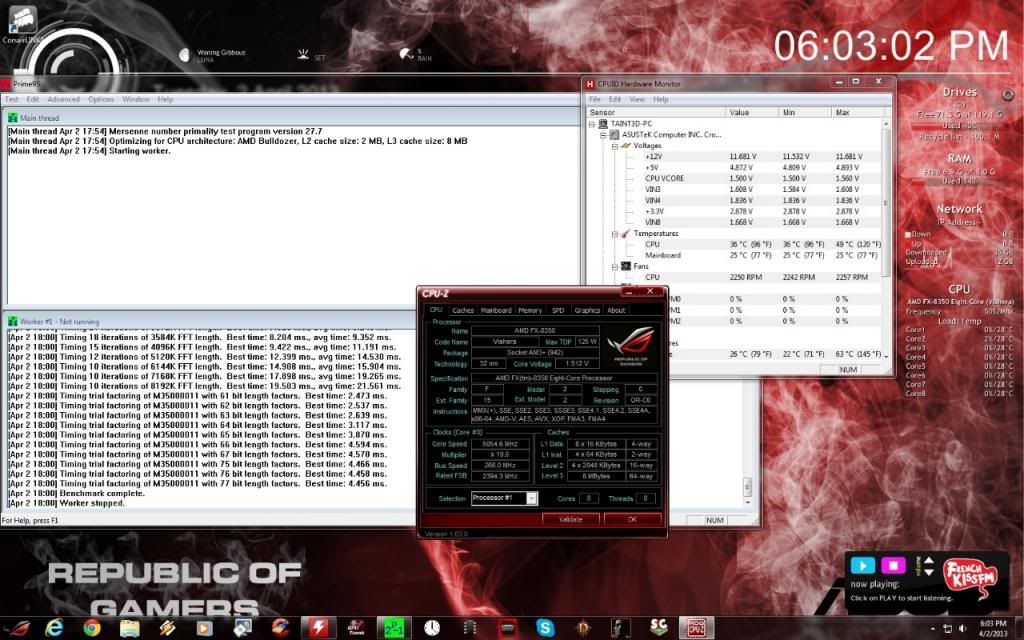Switch to the Memory tab in CPU-Z
1024x640 pixels.
[530, 310]
